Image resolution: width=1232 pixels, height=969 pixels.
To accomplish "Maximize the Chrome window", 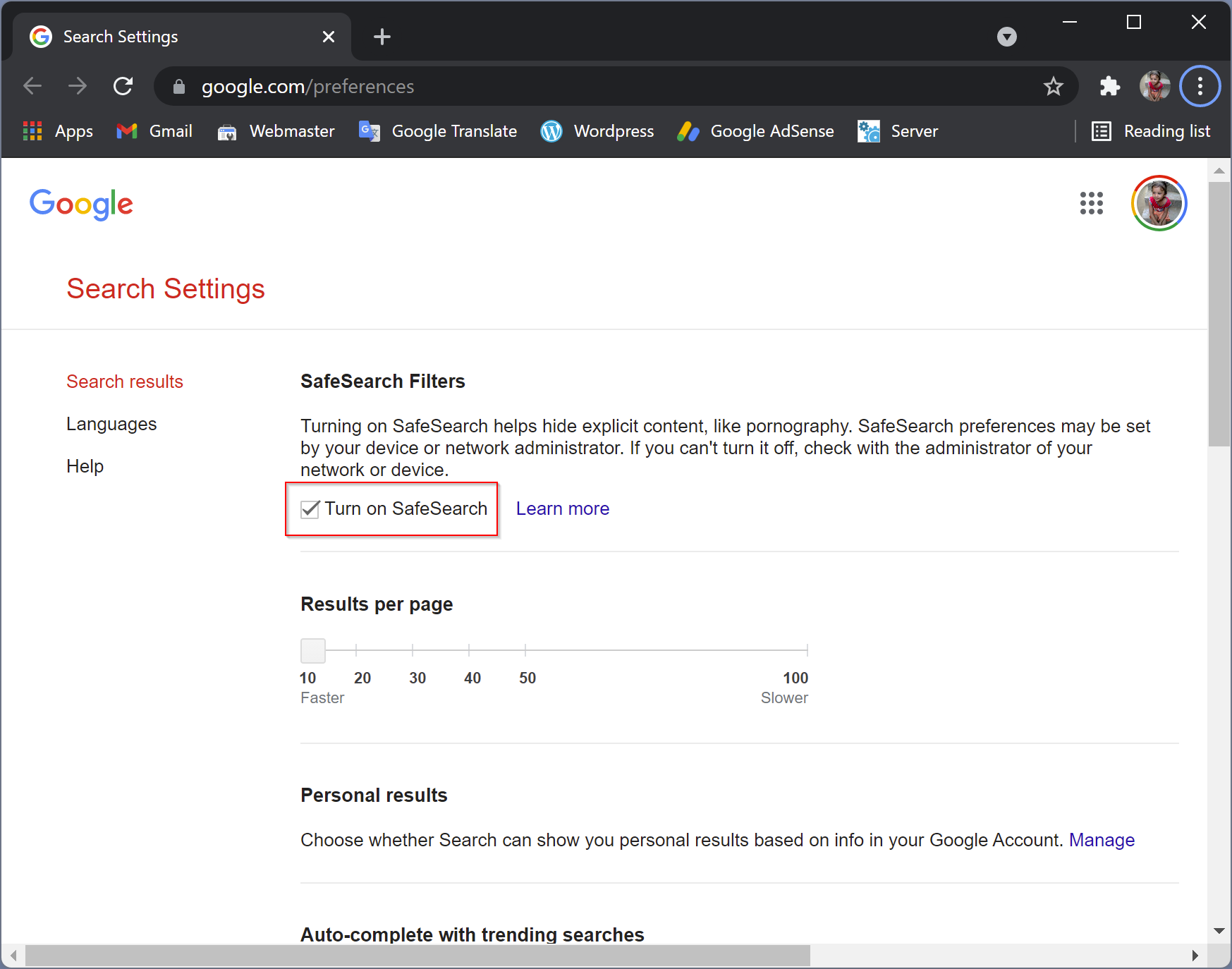I will (x=1134, y=23).
